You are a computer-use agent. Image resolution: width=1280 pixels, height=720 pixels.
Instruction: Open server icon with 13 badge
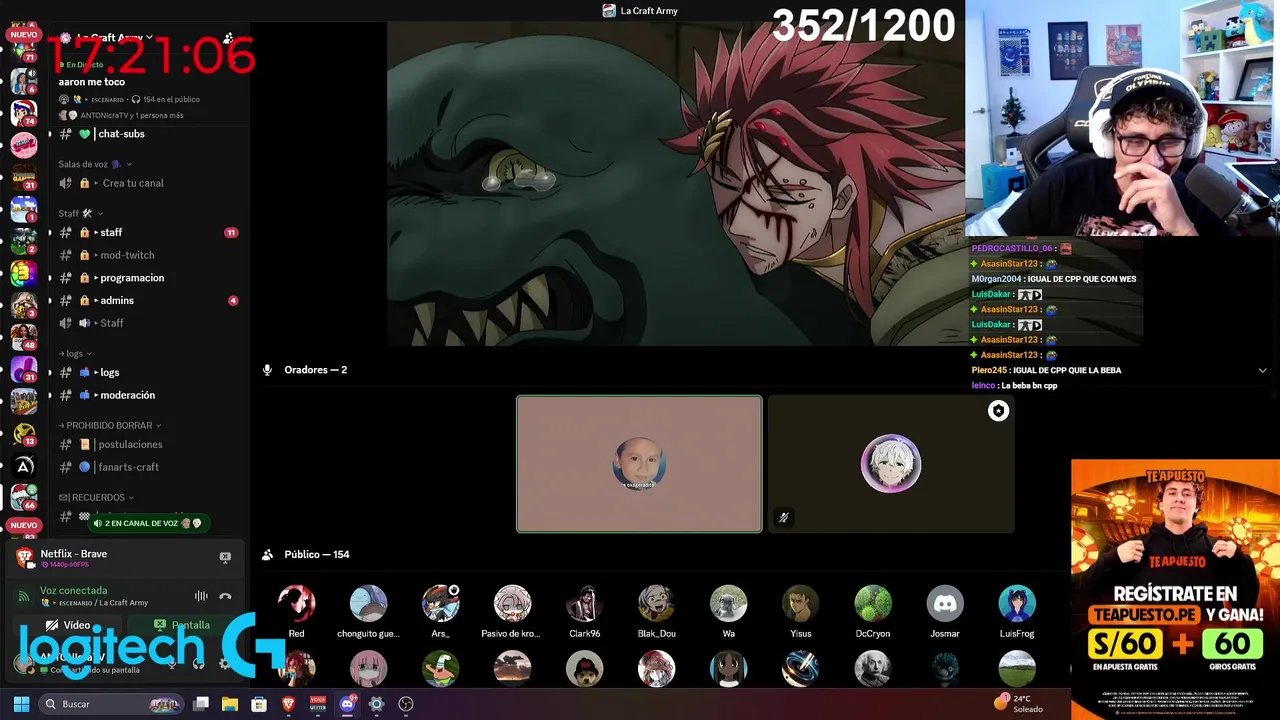(x=24, y=432)
